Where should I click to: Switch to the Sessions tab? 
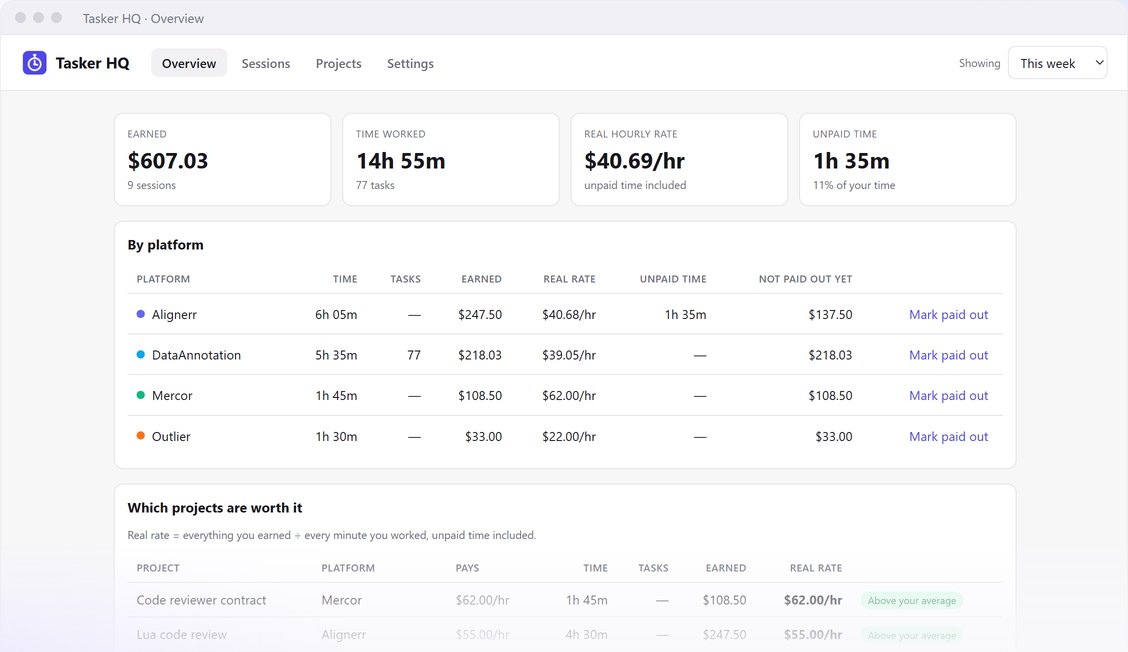pyautogui.click(x=265, y=63)
